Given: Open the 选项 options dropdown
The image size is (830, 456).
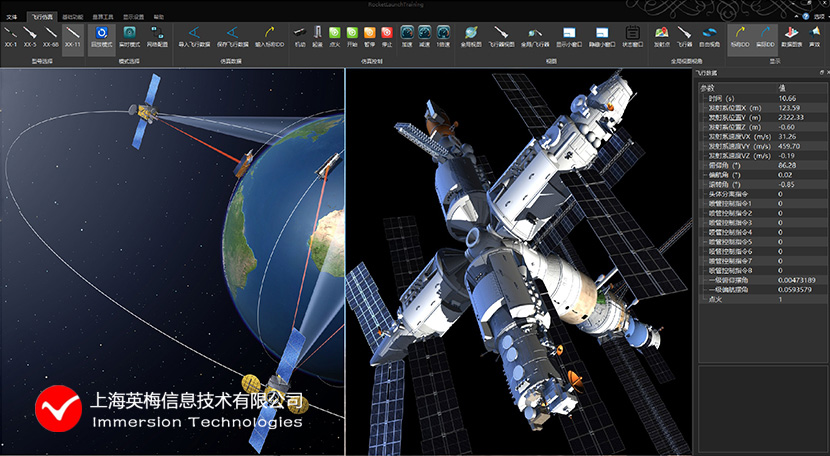Looking at the screenshot, I should coord(820,16).
